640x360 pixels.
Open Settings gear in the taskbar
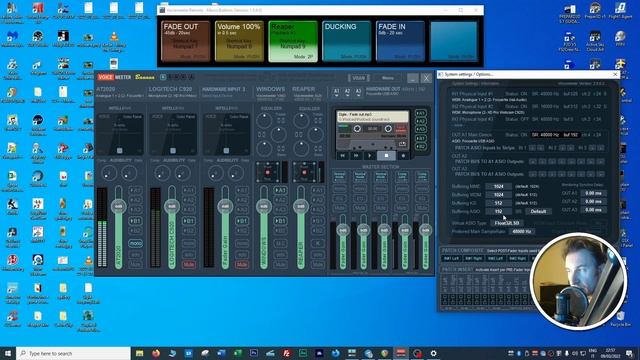[433, 353]
